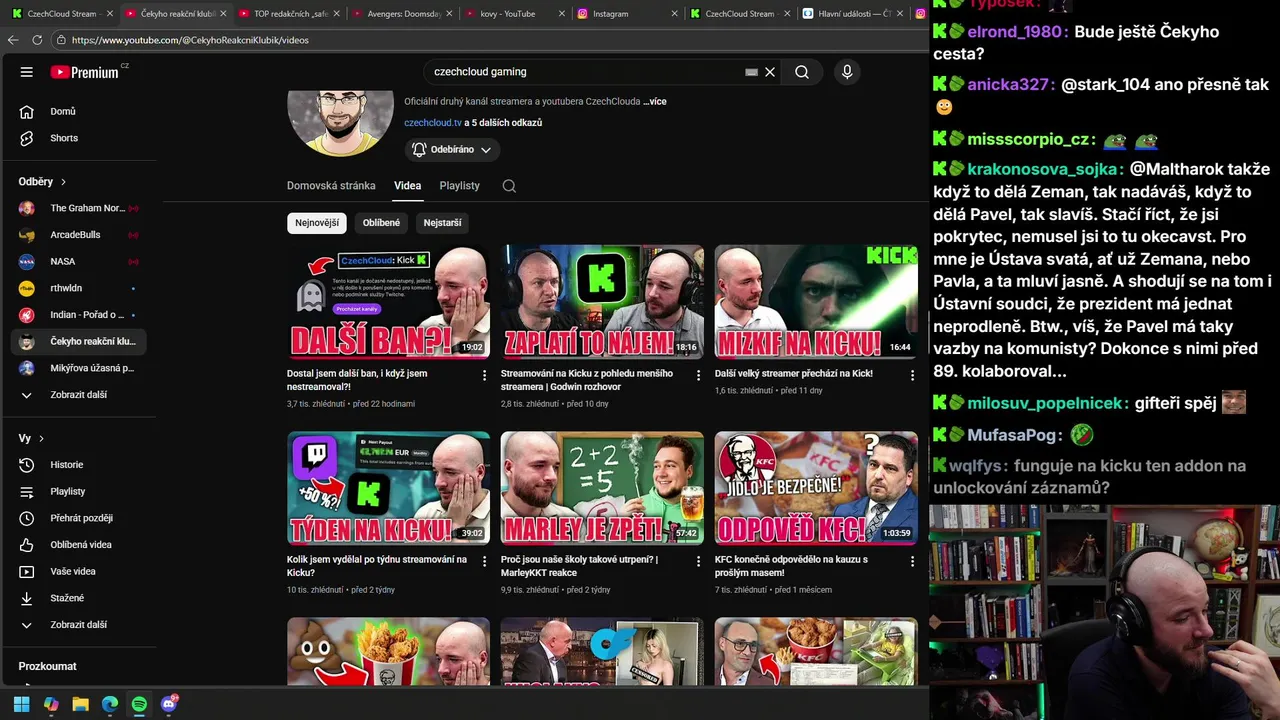Open File Explorer from the taskbar
Image resolution: width=1280 pixels, height=720 pixels.
coord(80,704)
